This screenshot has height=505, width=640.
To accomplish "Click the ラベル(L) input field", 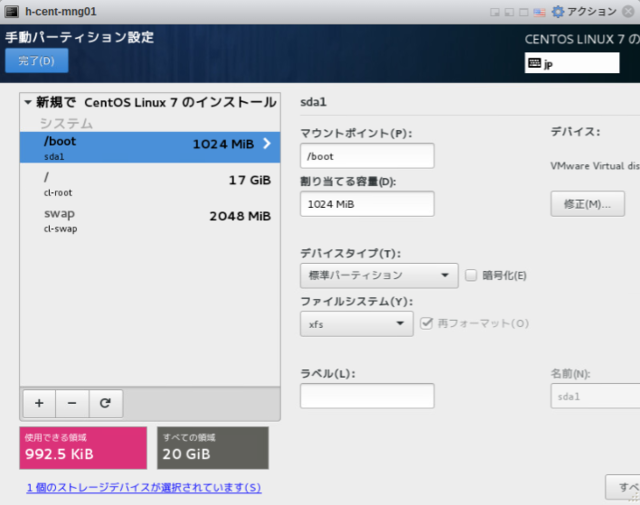I will click(x=367, y=396).
